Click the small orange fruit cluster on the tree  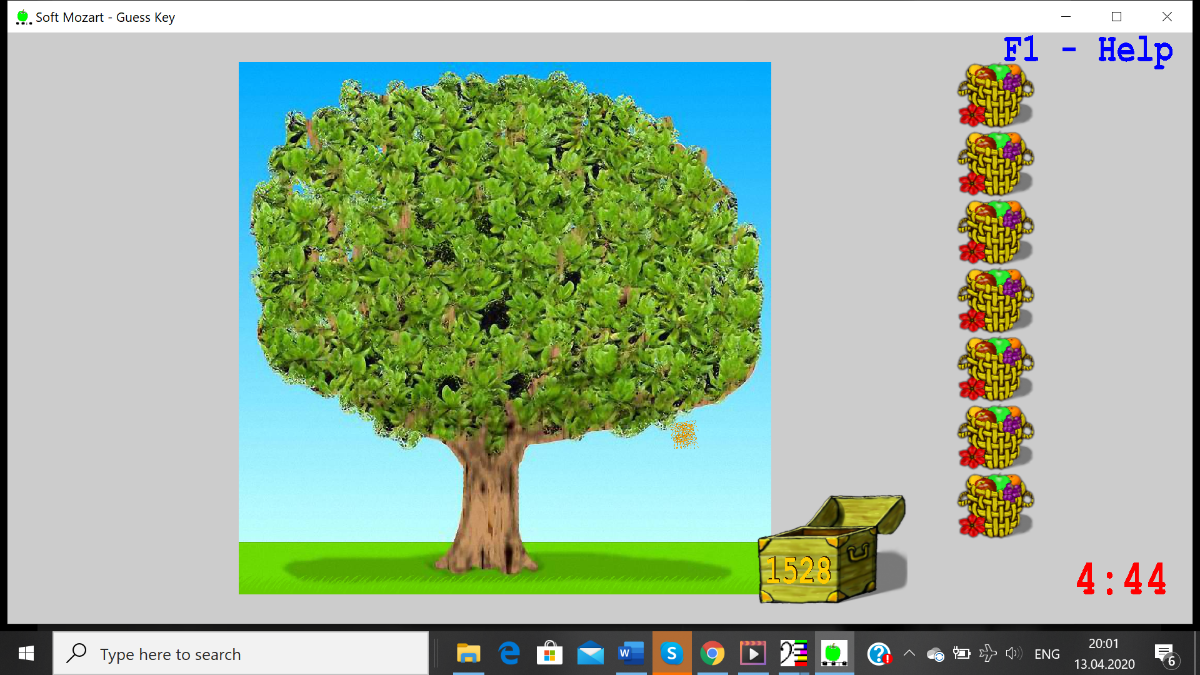click(x=684, y=434)
